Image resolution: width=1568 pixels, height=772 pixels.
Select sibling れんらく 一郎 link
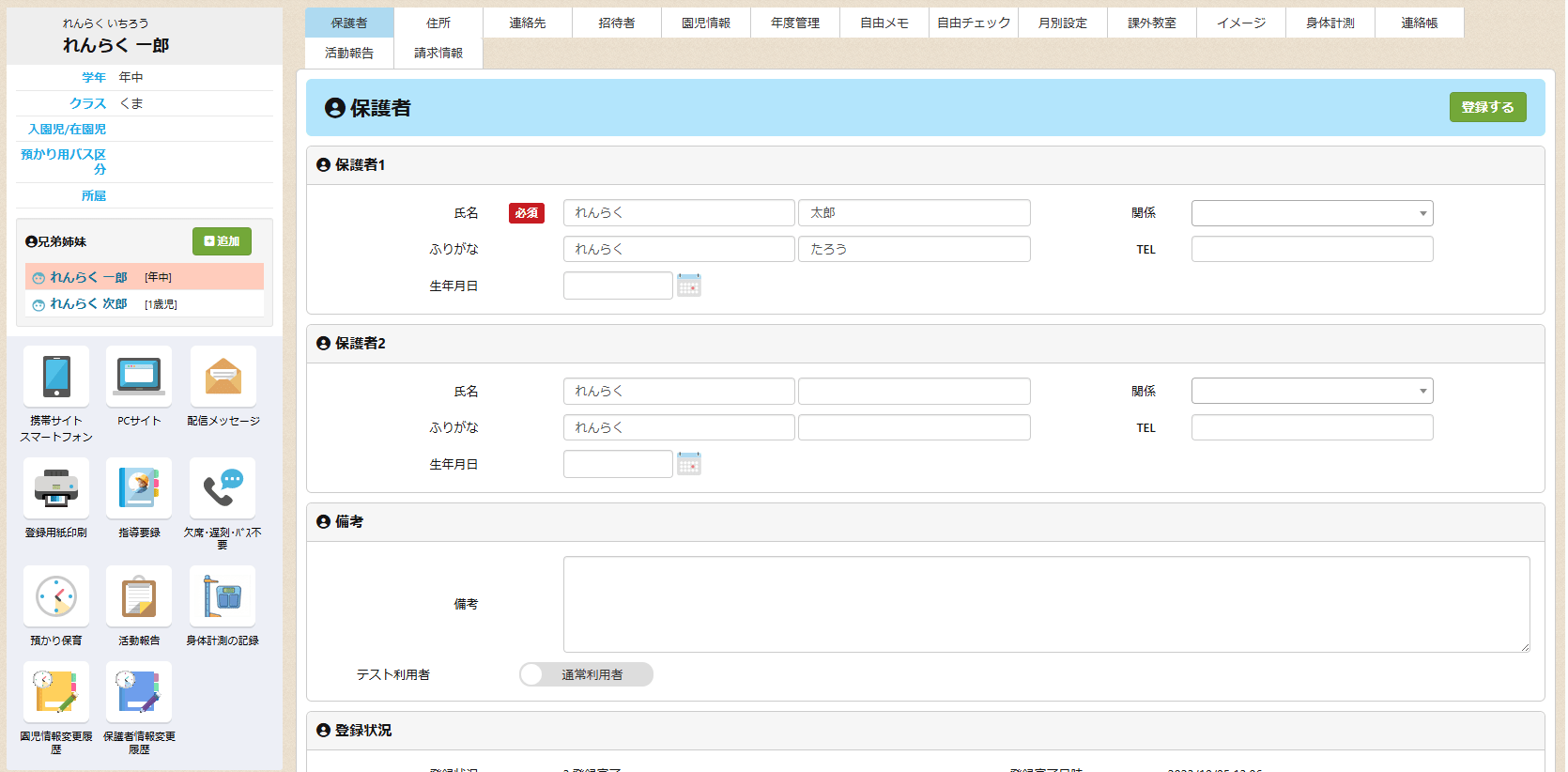point(88,278)
